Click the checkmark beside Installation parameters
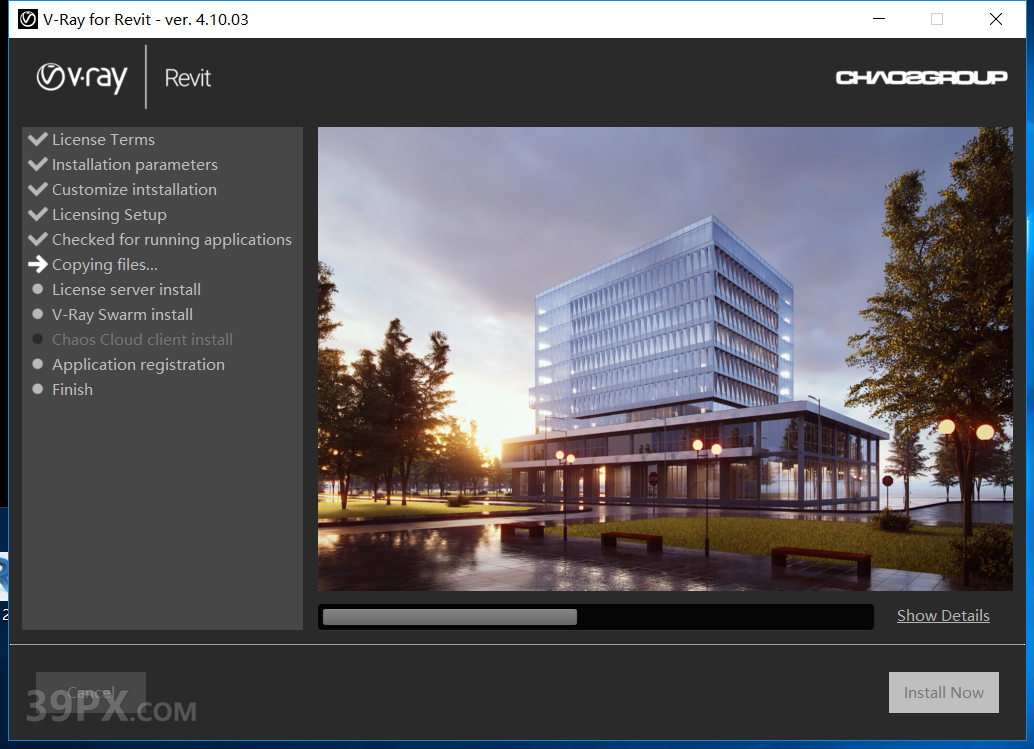1034x749 pixels. [38, 164]
